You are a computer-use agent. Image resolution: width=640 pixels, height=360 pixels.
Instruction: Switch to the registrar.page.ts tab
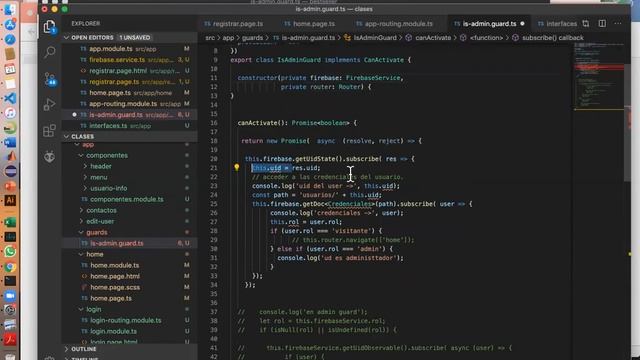[233, 24]
